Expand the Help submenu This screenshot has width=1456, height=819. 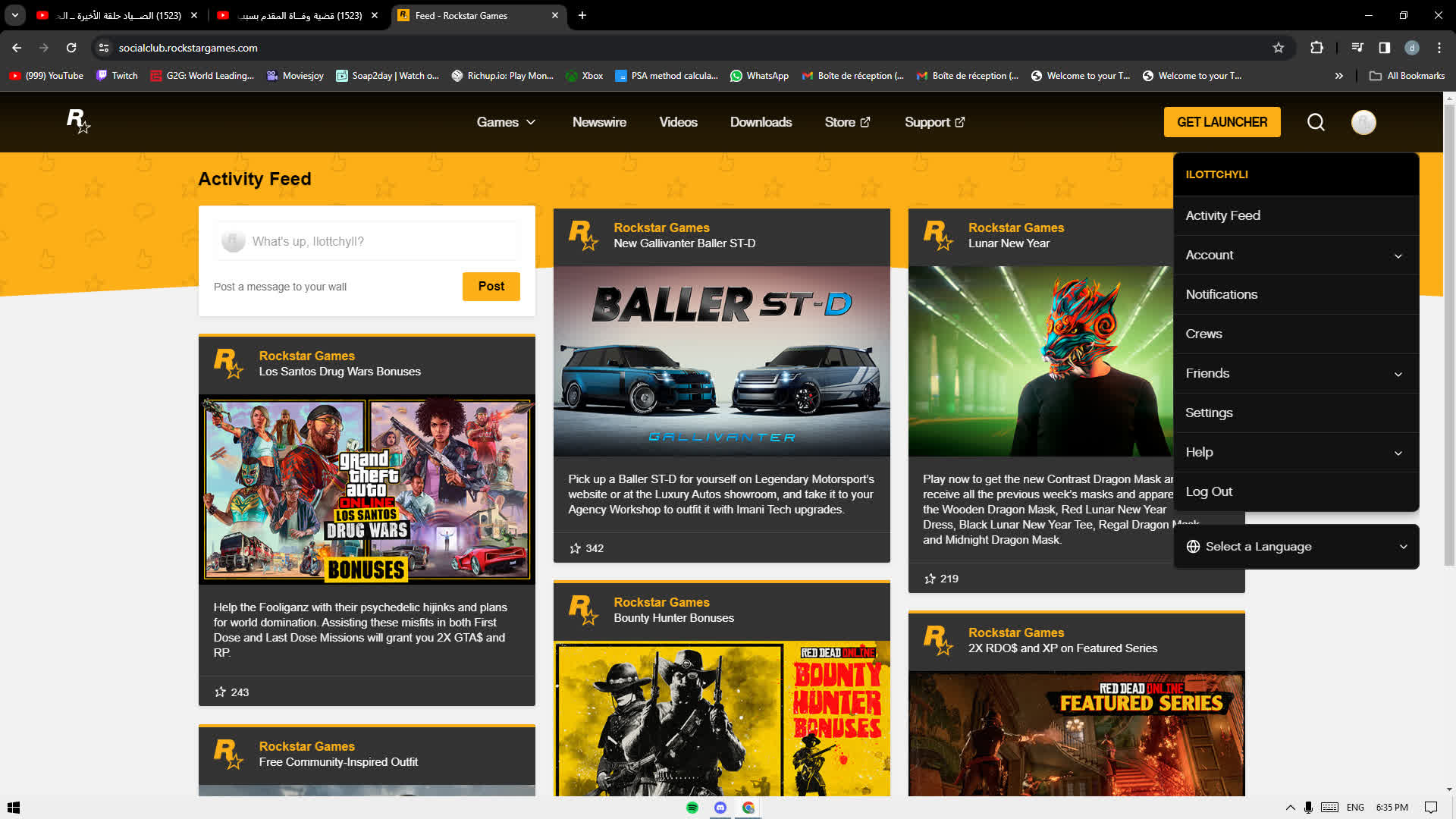[x=1296, y=453]
